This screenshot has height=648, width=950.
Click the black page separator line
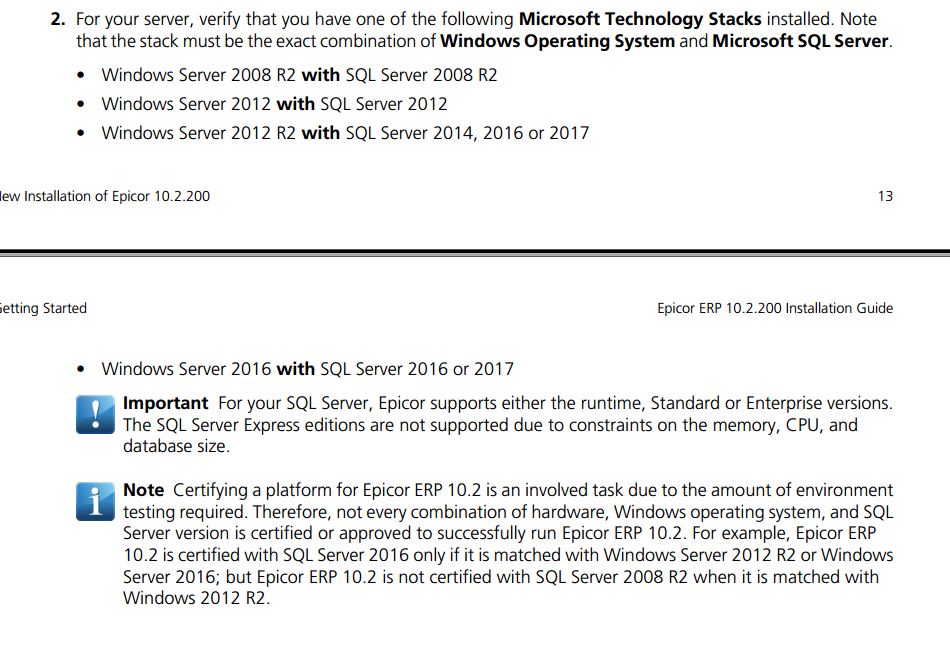[x=475, y=252]
